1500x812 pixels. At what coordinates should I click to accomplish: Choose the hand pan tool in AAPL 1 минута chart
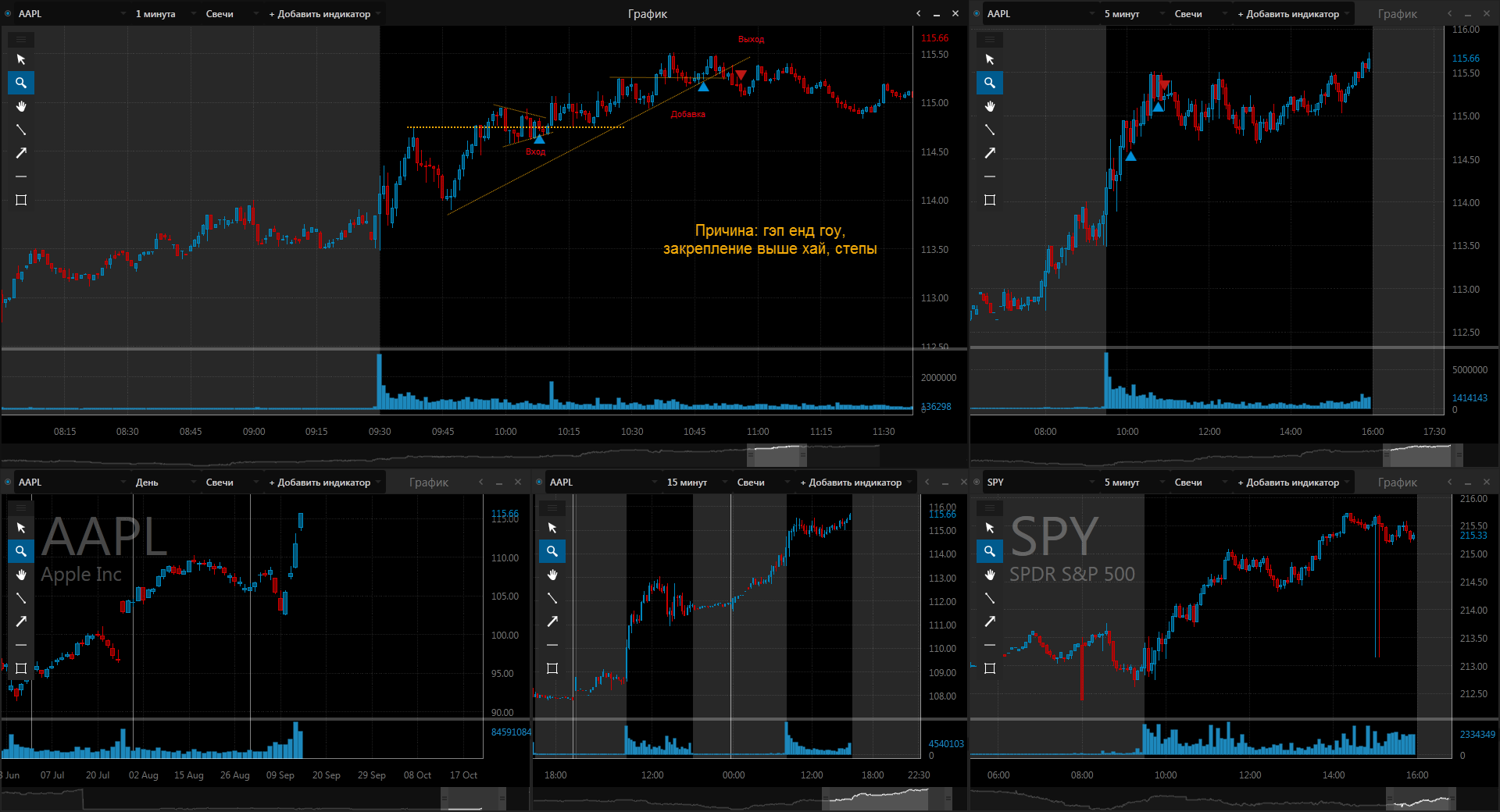click(21, 106)
